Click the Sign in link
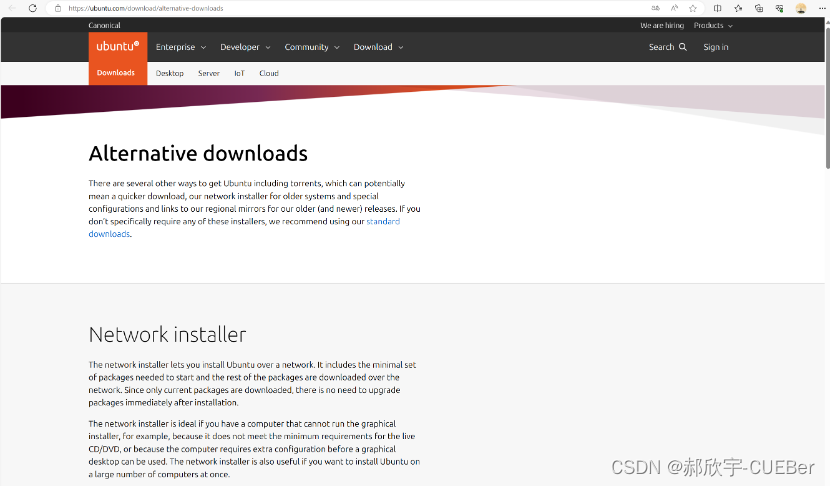This screenshot has height=486, width=830. pos(716,47)
